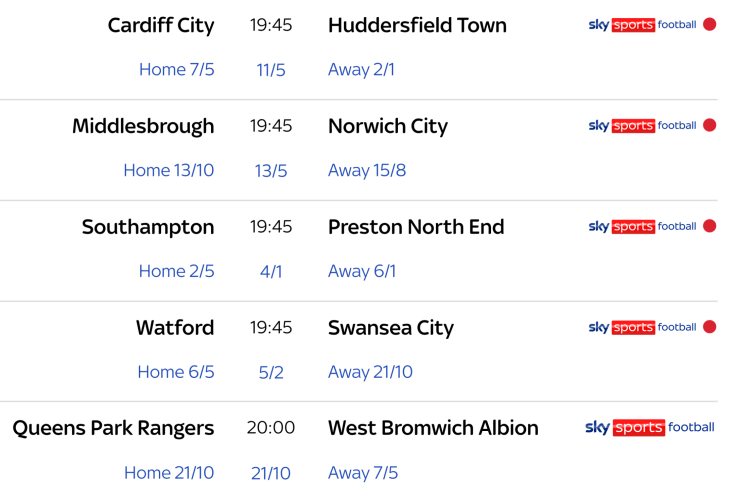
Task: Choose Away 21/10 odds for Swansea City
Action: coord(370,373)
